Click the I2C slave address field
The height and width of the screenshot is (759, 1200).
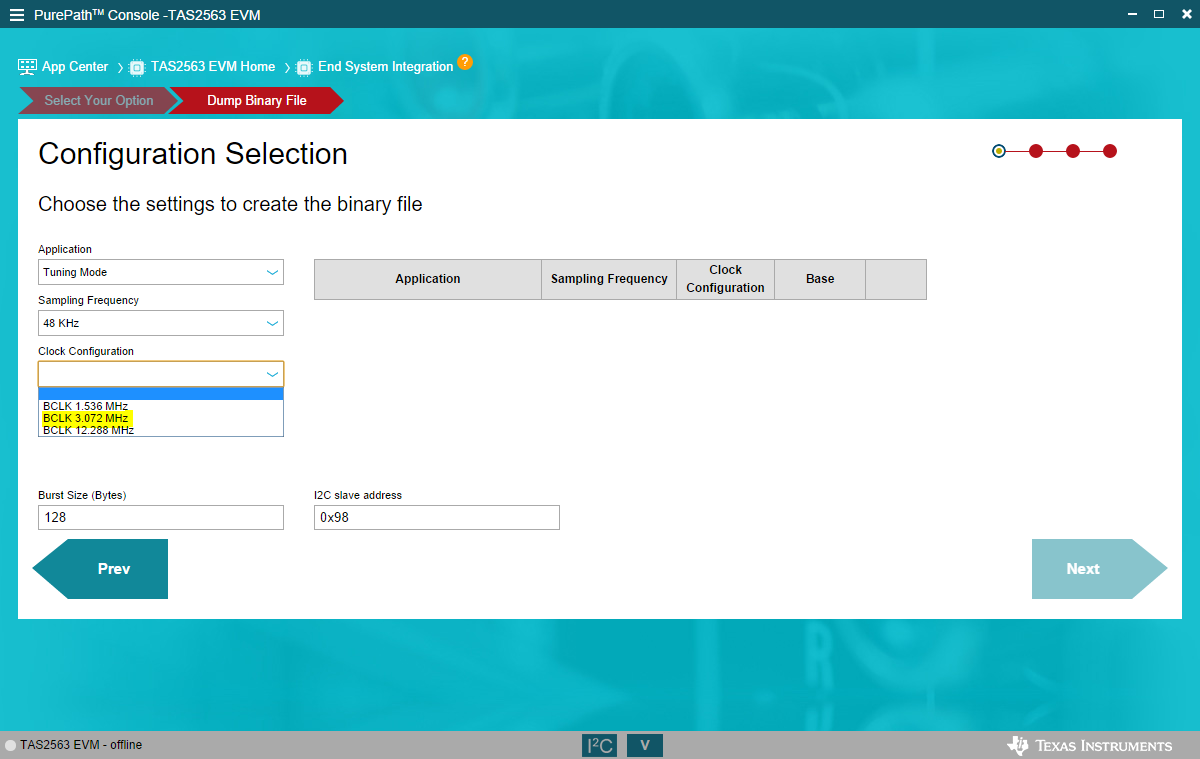coord(437,517)
